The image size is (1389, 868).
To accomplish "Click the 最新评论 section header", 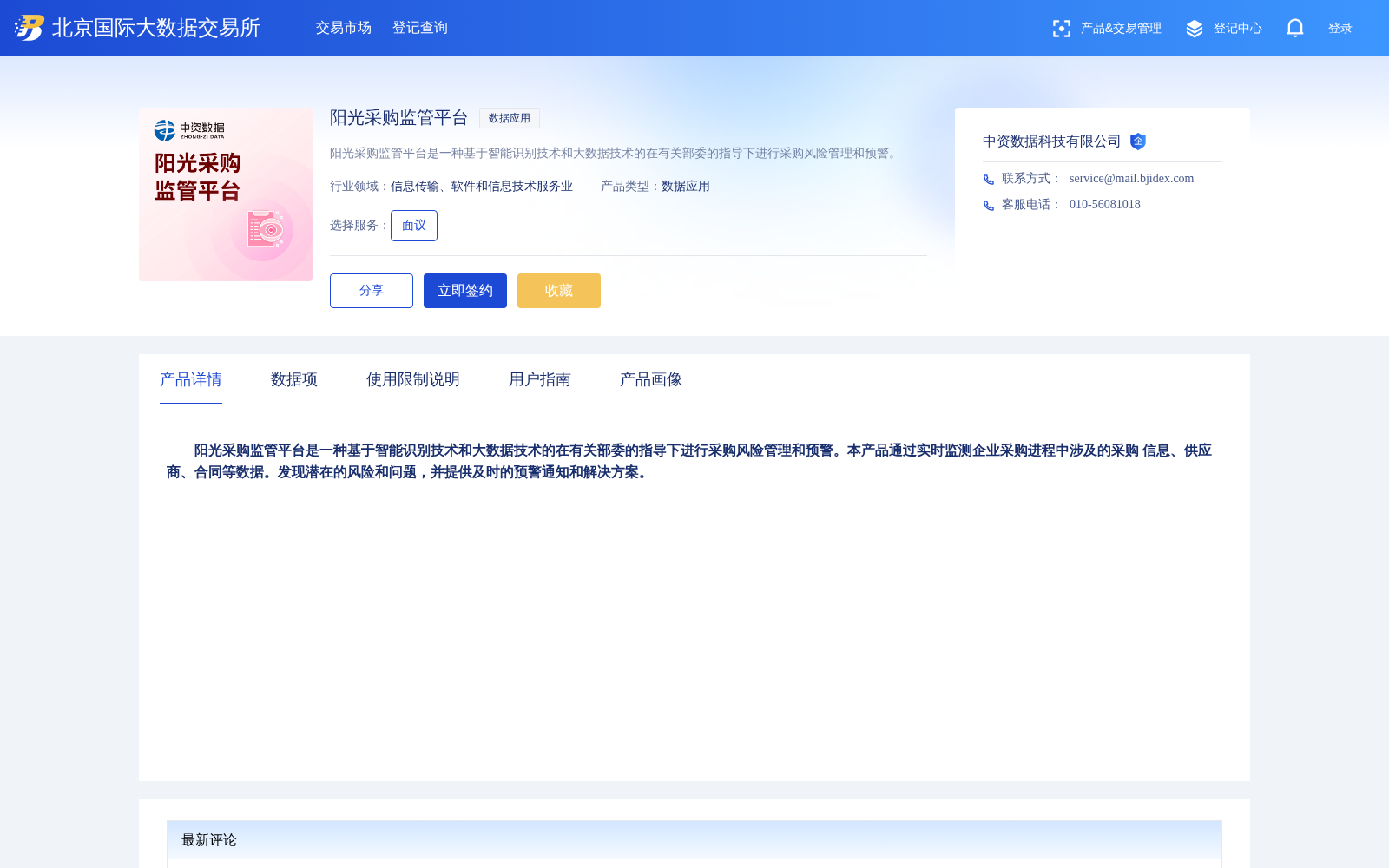I will [x=694, y=840].
